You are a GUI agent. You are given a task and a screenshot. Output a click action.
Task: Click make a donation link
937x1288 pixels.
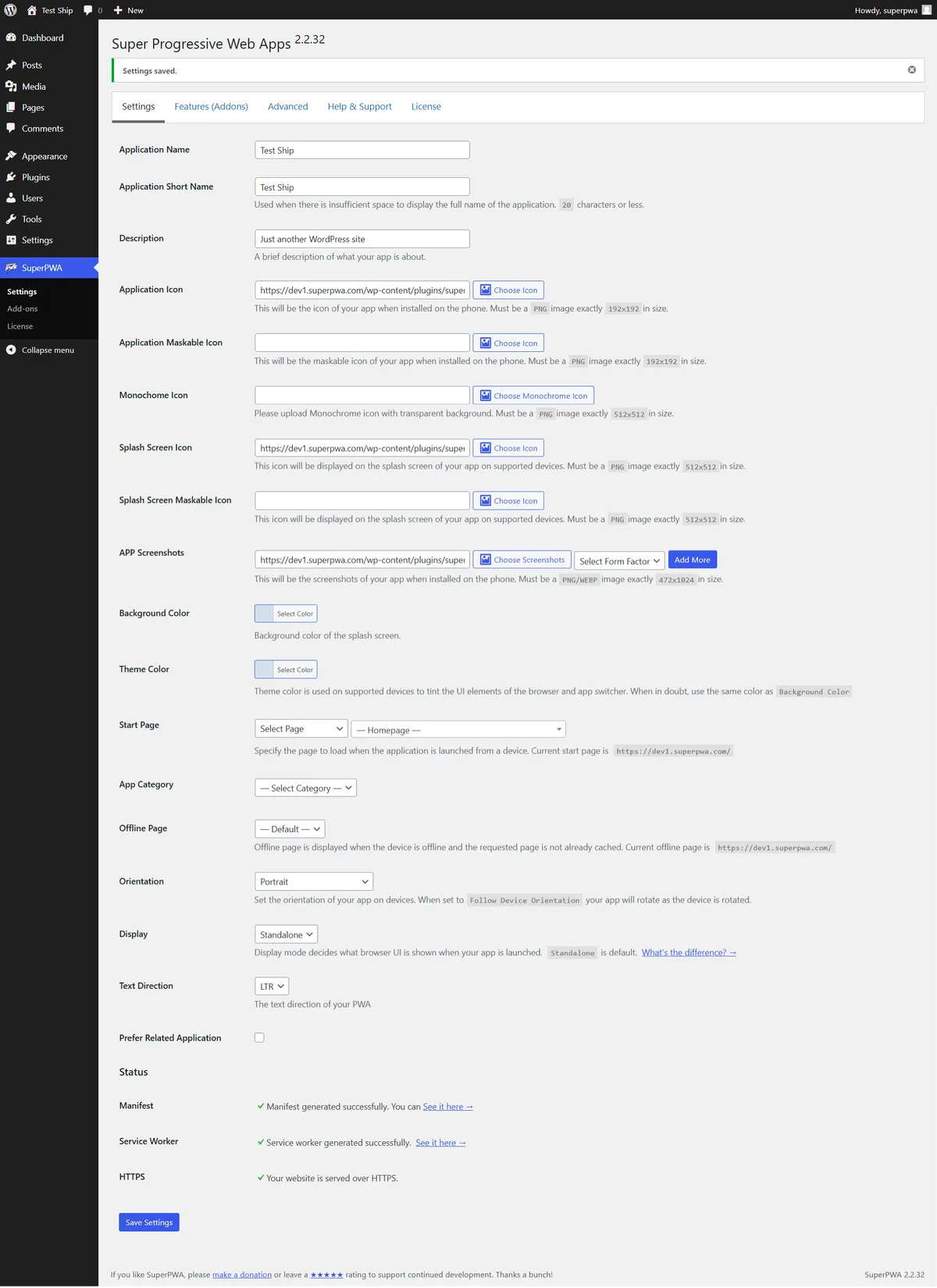pos(242,1275)
